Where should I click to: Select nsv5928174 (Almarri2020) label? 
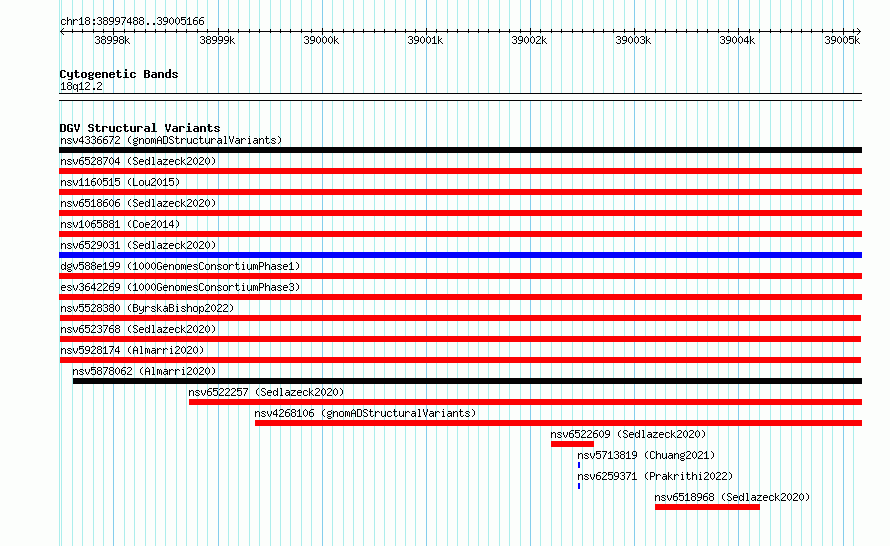click(132, 350)
